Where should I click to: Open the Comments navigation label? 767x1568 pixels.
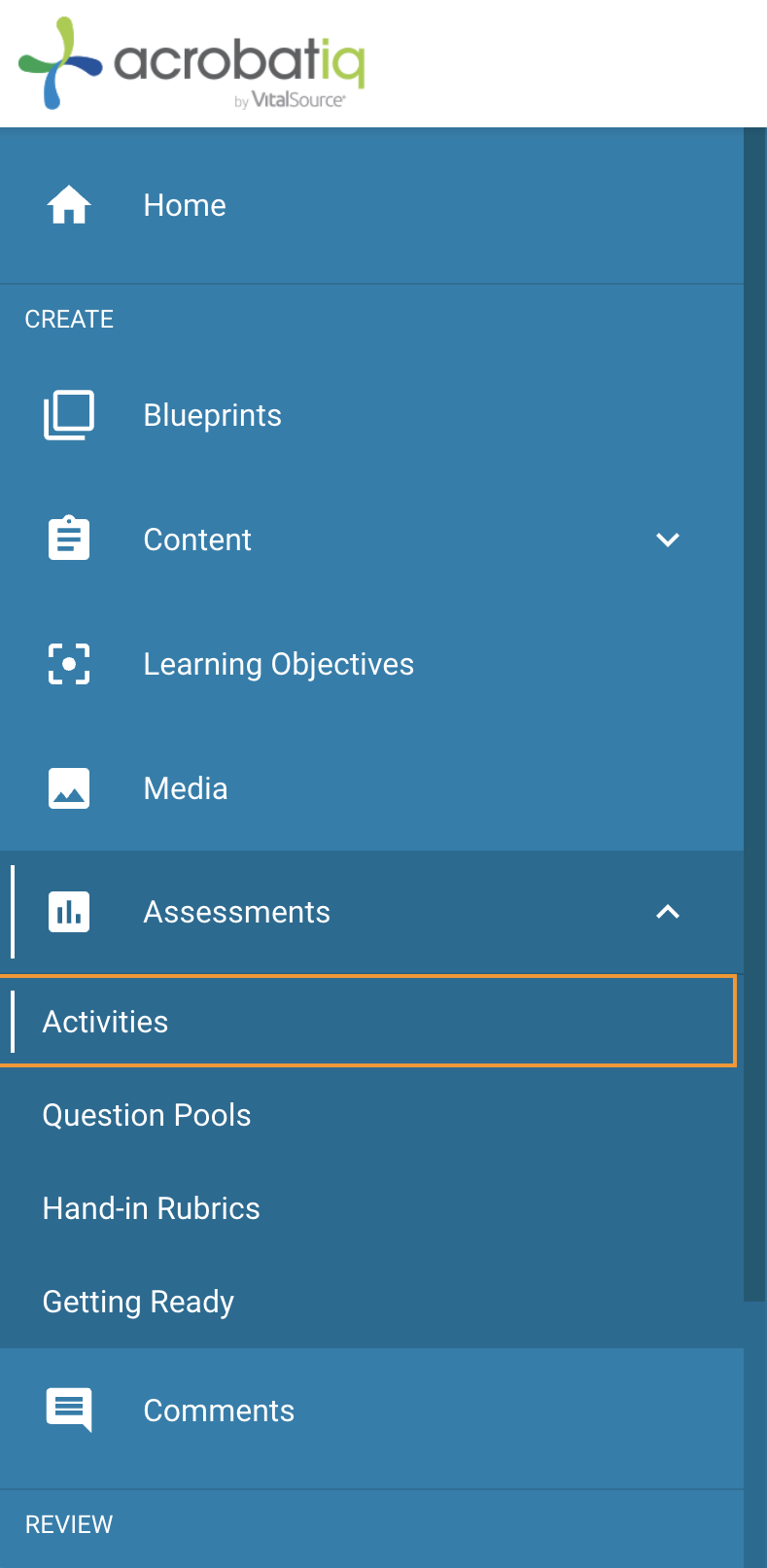219,1411
